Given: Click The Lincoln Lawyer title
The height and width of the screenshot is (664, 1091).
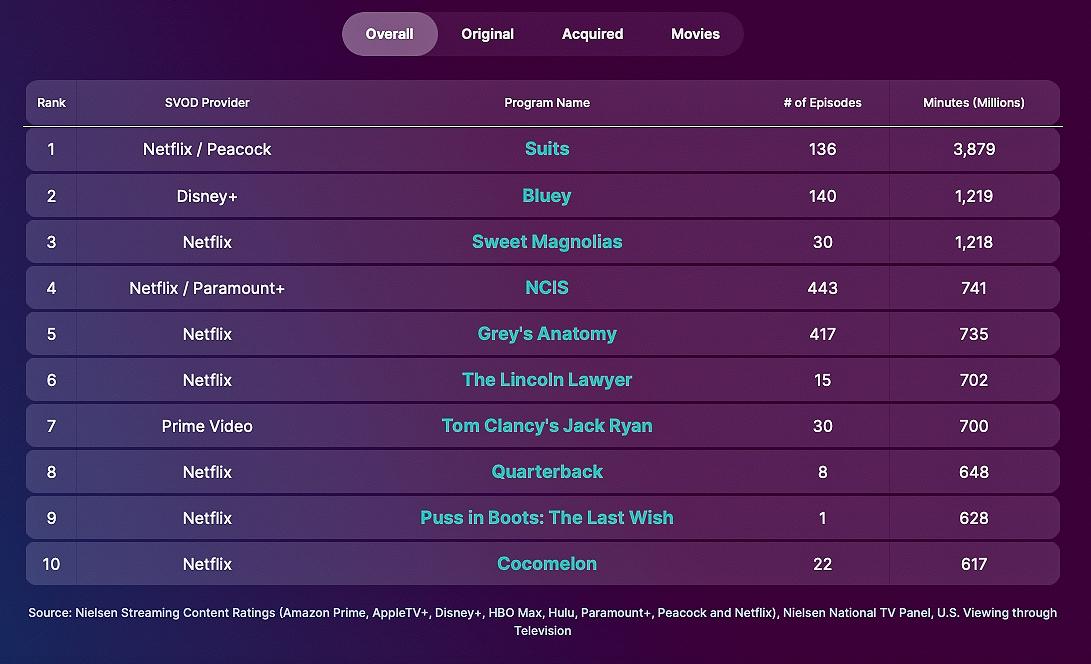Looking at the screenshot, I should pyautogui.click(x=547, y=380).
